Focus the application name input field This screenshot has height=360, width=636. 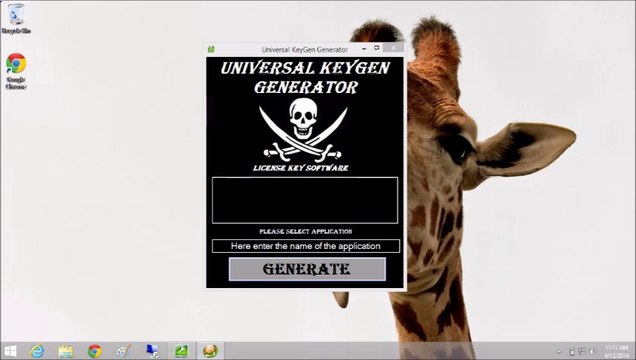click(x=305, y=246)
